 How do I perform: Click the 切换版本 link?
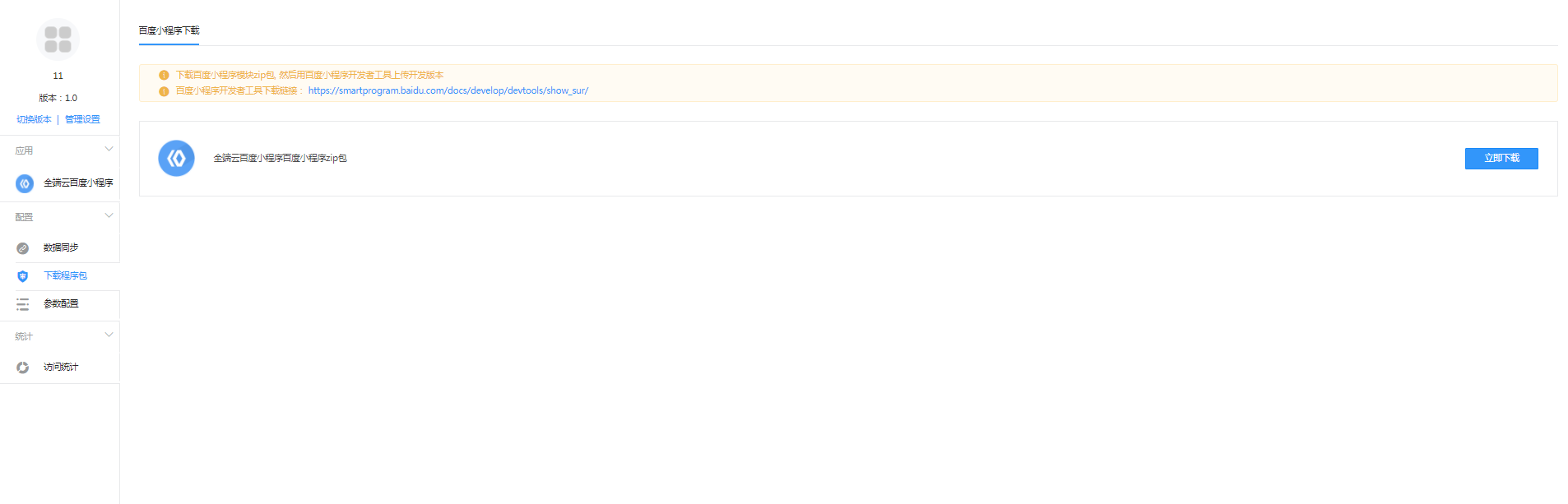[34, 119]
